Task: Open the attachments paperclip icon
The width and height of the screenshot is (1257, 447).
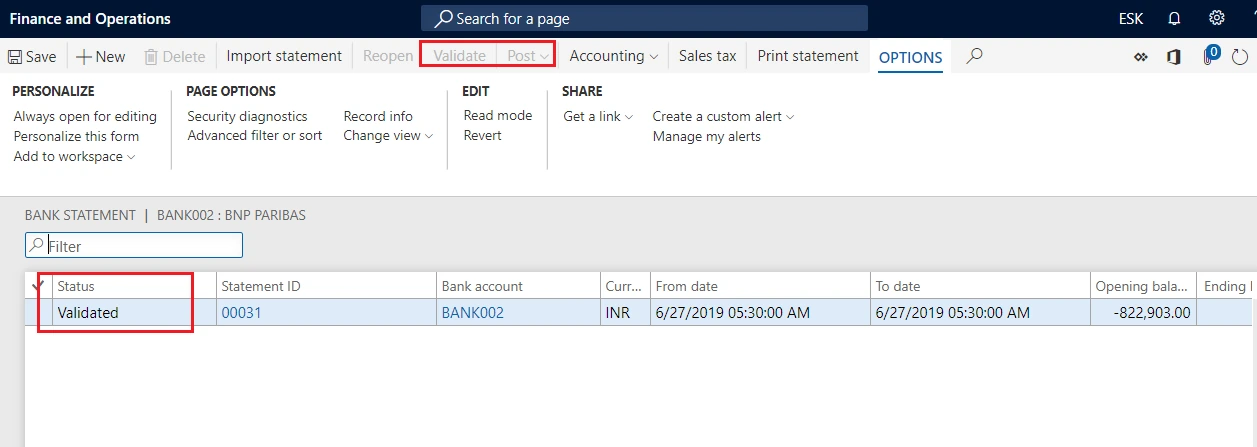Action: 1209,55
